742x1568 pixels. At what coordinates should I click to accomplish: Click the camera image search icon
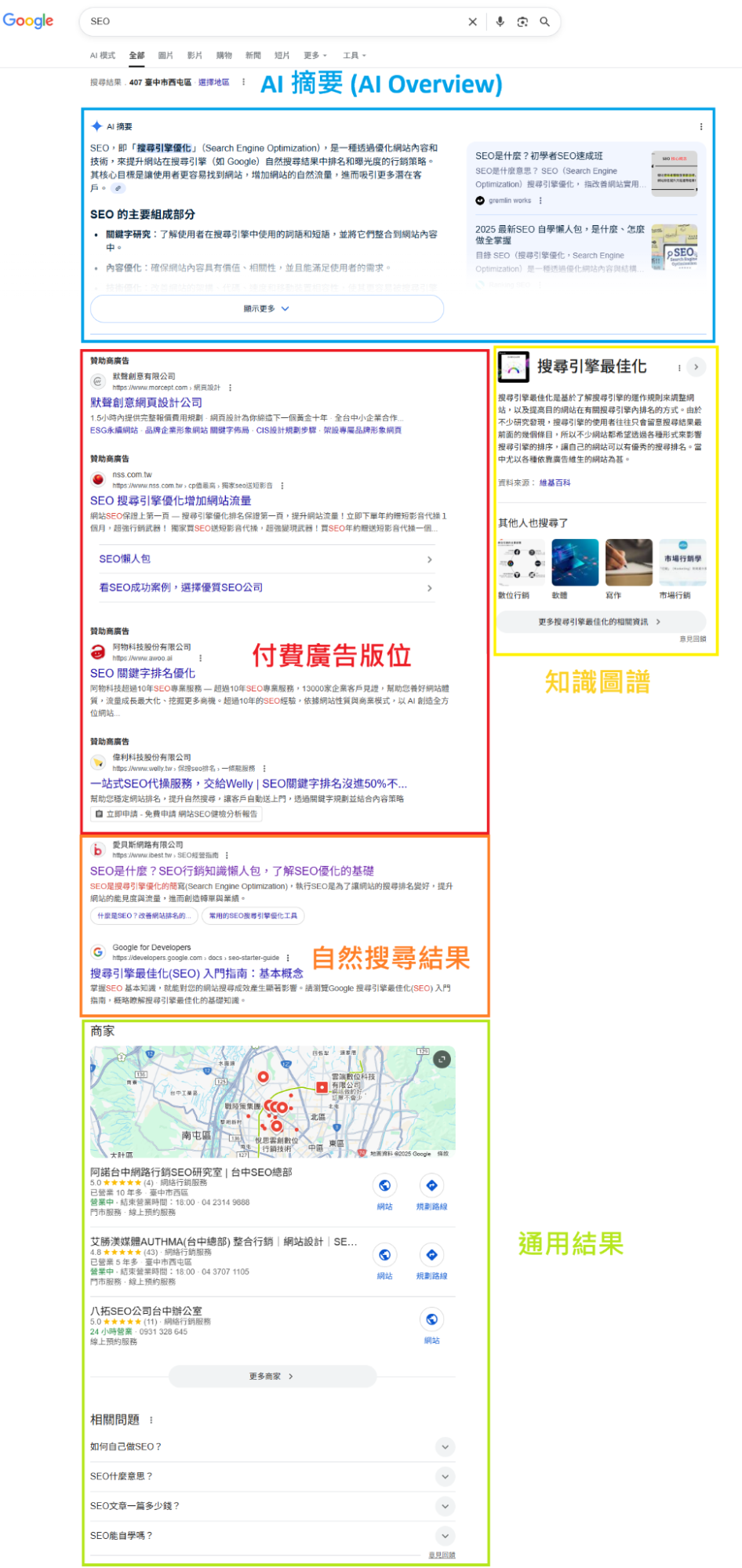pyautogui.click(x=522, y=22)
